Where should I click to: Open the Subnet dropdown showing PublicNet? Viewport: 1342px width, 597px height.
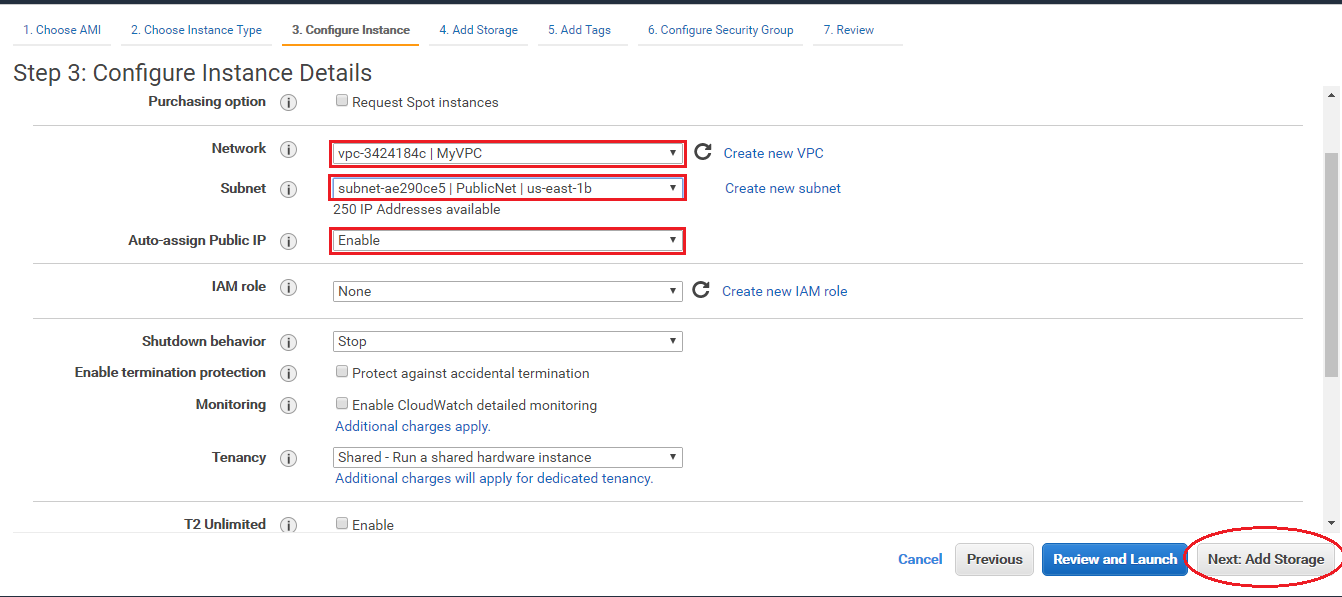click(508, 188)
